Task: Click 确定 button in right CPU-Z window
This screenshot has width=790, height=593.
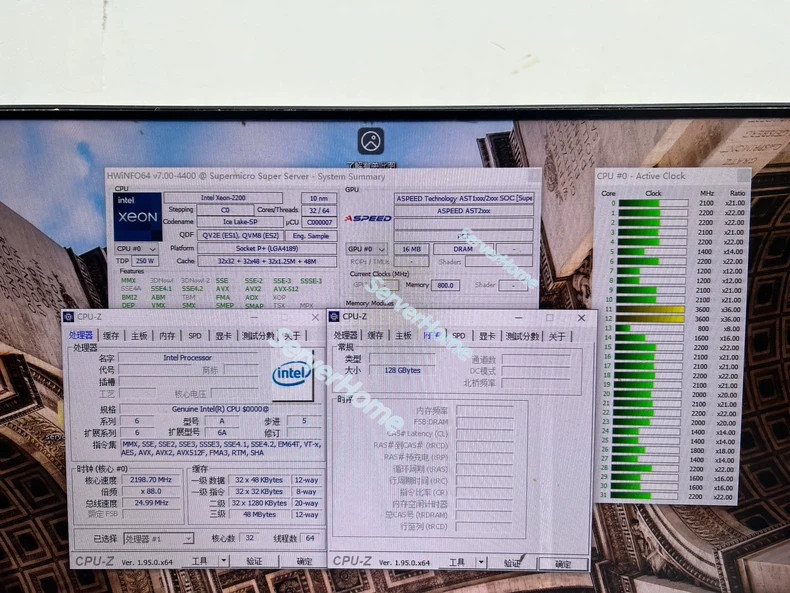Action: (563, 564)
